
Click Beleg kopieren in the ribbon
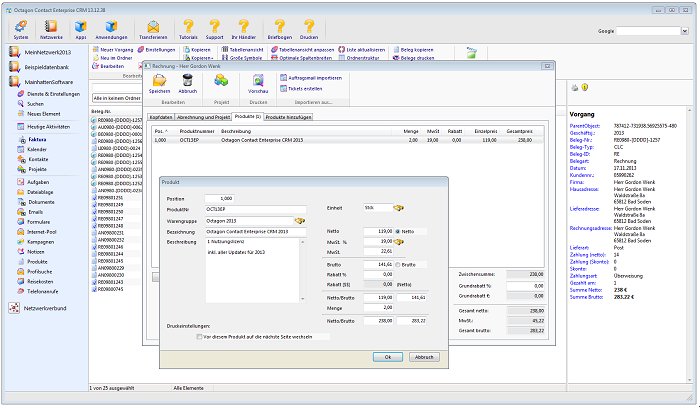[413, 50]
